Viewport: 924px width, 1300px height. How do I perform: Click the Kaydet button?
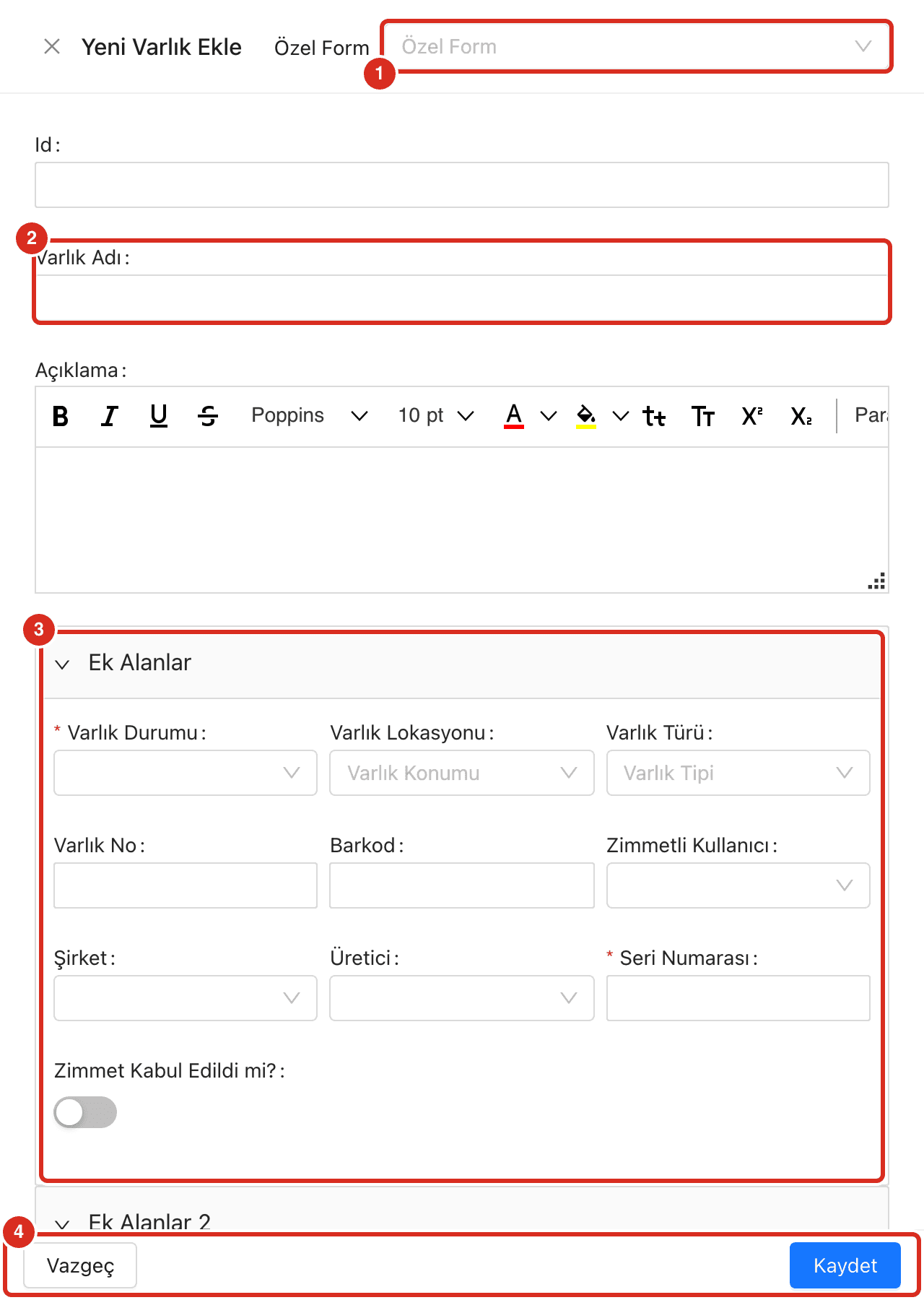(845, 1265)
